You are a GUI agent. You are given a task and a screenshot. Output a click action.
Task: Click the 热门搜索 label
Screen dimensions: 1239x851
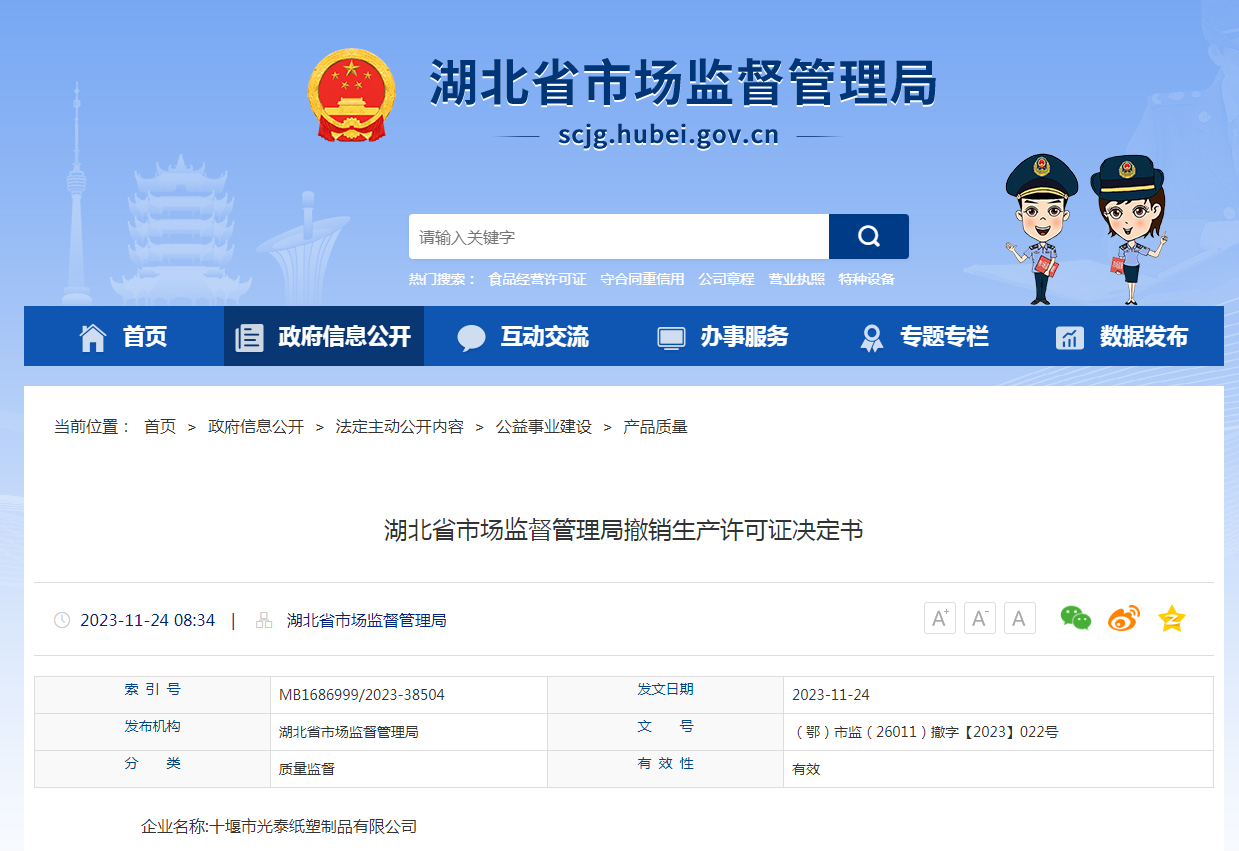[x=442, y=280]
